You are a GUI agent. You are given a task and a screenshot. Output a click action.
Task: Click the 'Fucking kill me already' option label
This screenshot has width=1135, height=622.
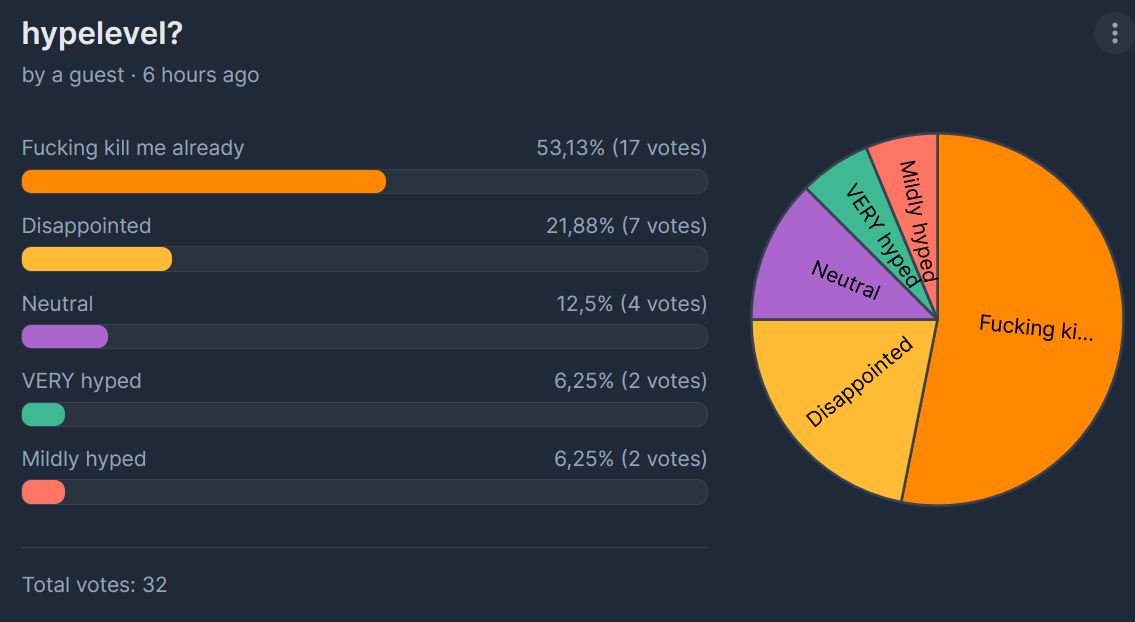click(133, 148)
